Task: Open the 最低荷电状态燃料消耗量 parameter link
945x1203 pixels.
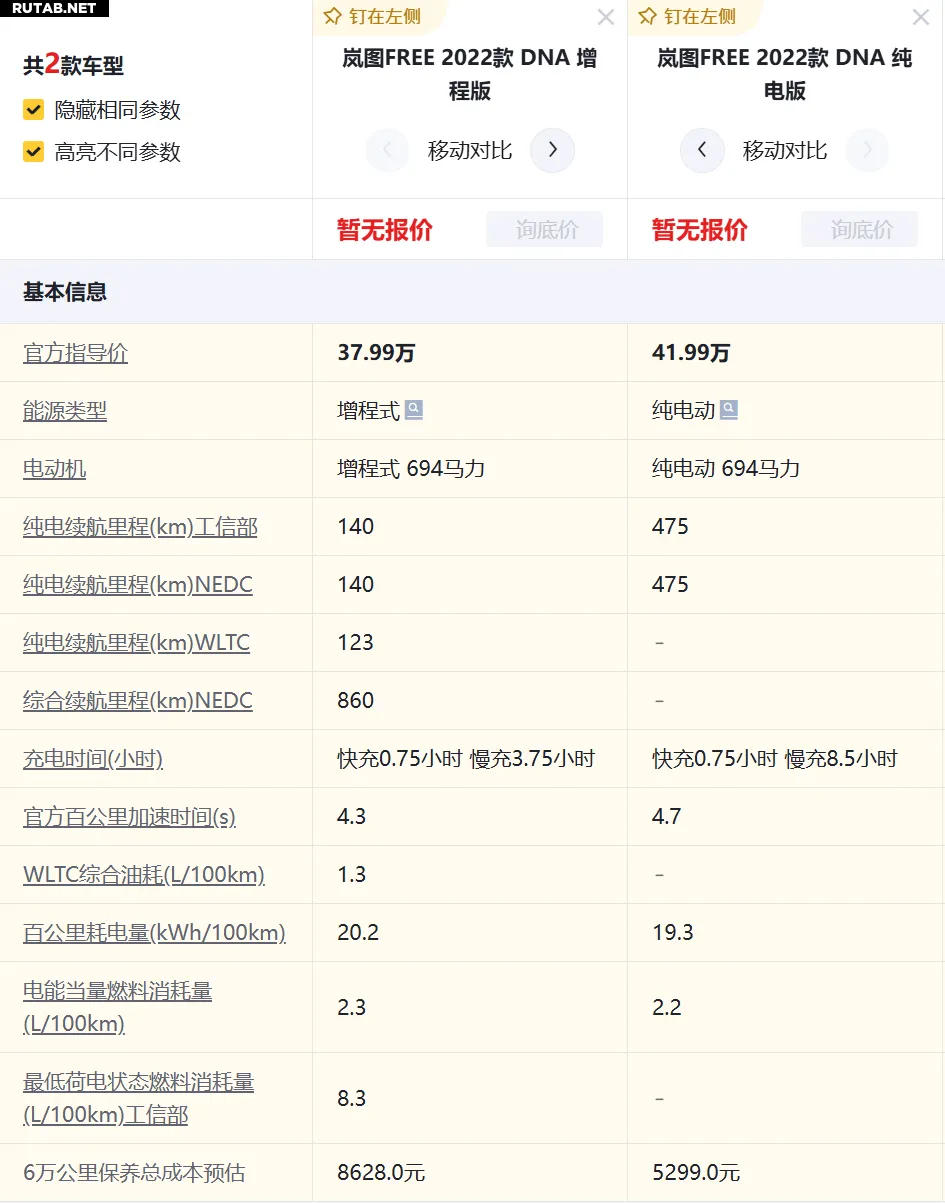Action: point(138,1098)
